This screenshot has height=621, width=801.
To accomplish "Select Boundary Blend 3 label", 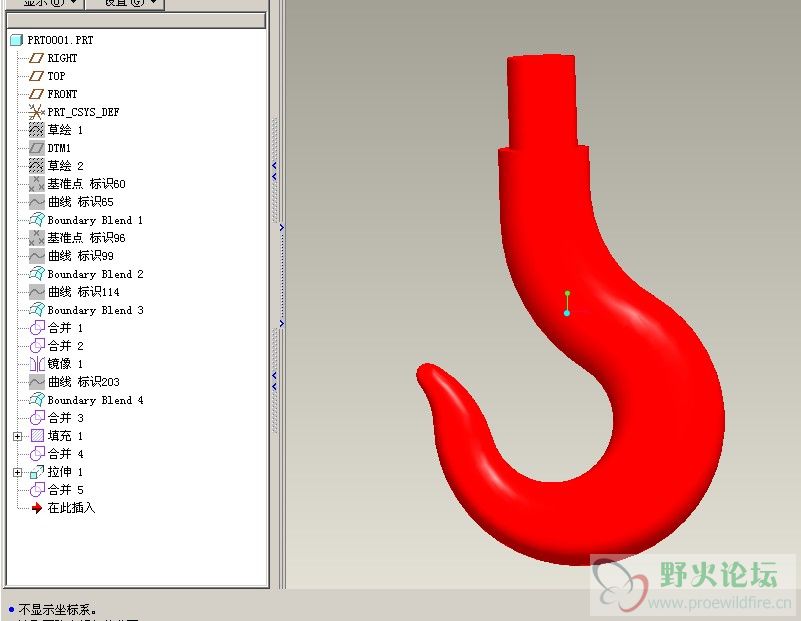I will (96, 310).
